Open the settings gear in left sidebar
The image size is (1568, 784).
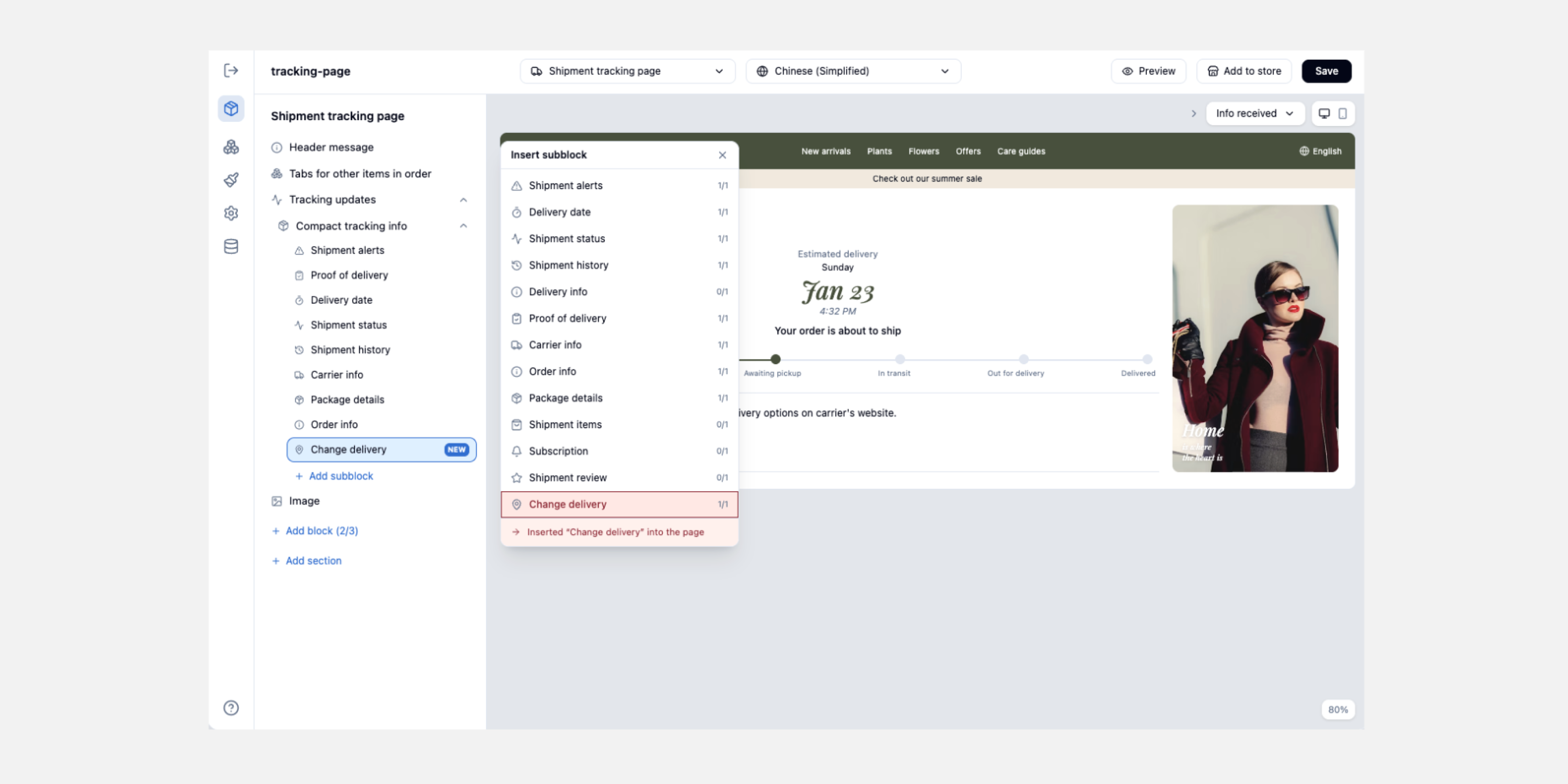pos(230,213)
